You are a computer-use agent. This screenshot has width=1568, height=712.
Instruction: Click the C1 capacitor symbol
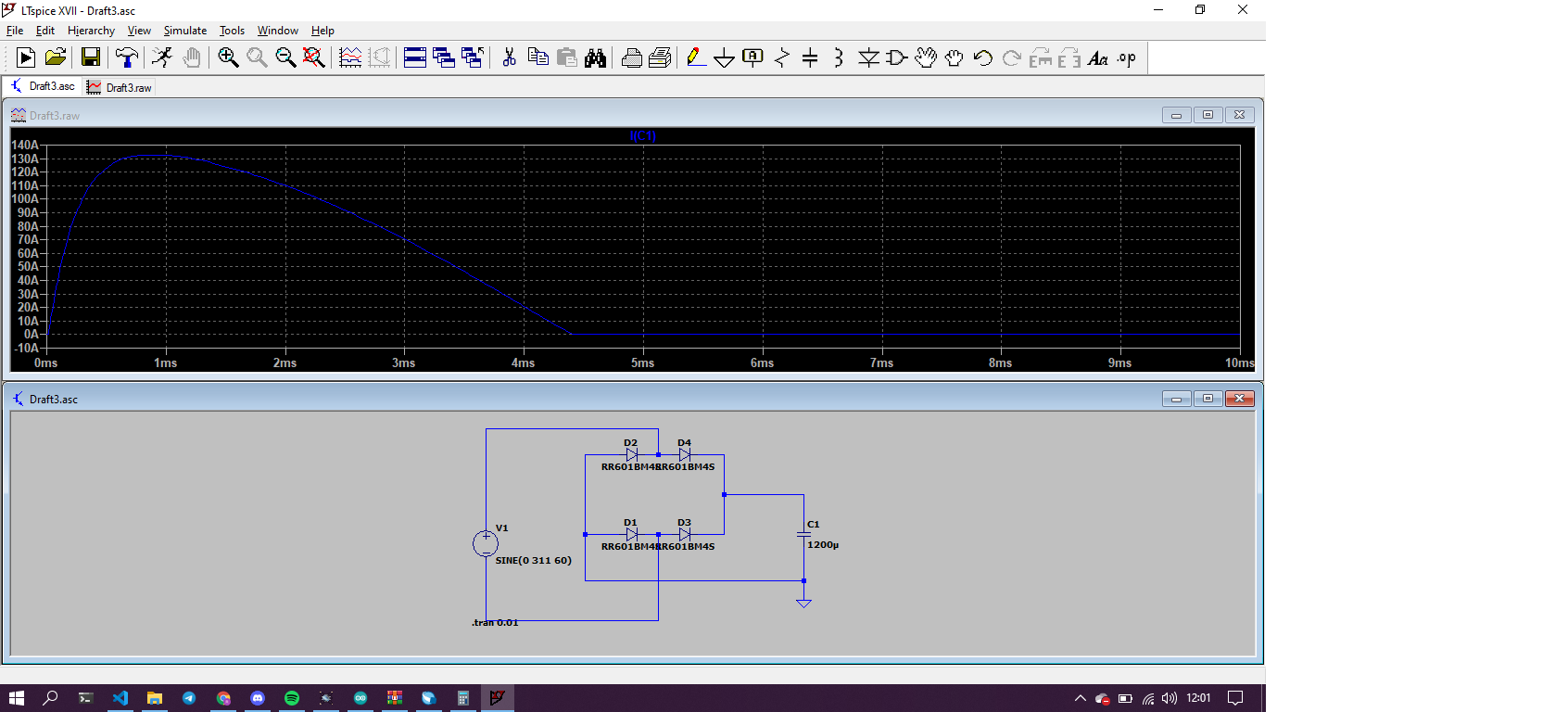click(803, 535)
